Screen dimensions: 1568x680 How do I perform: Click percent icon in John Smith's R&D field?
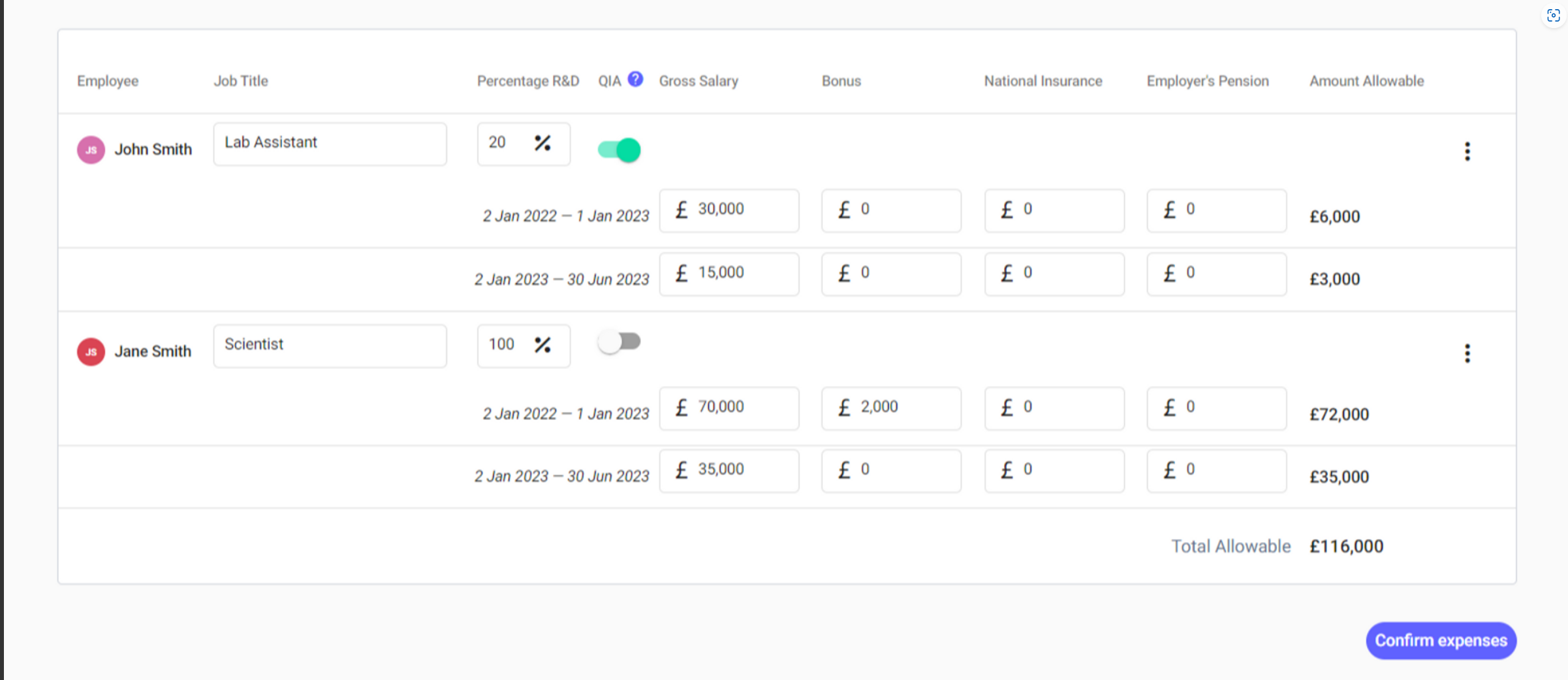[542, 143]
